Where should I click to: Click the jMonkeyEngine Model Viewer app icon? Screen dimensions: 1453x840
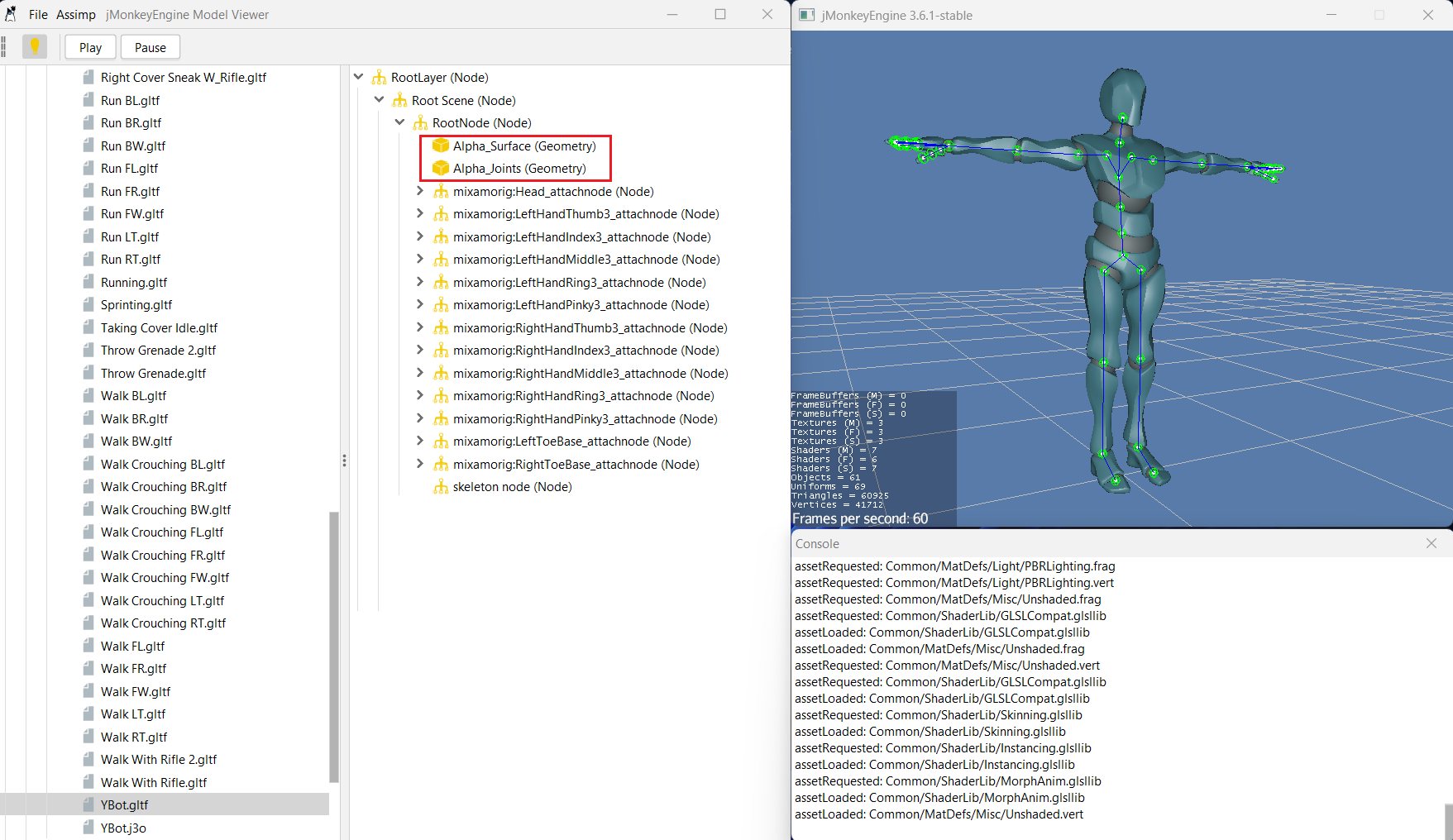[x=11, y=14]
